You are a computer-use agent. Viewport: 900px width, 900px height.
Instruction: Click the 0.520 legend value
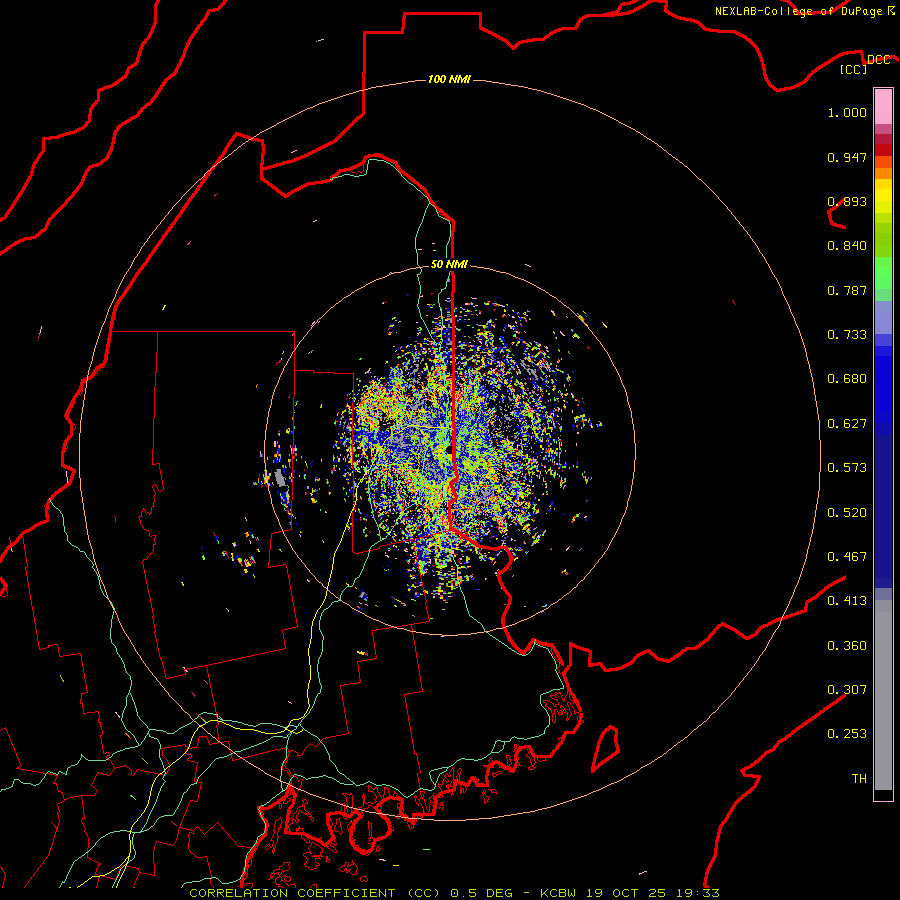(847, 513)
